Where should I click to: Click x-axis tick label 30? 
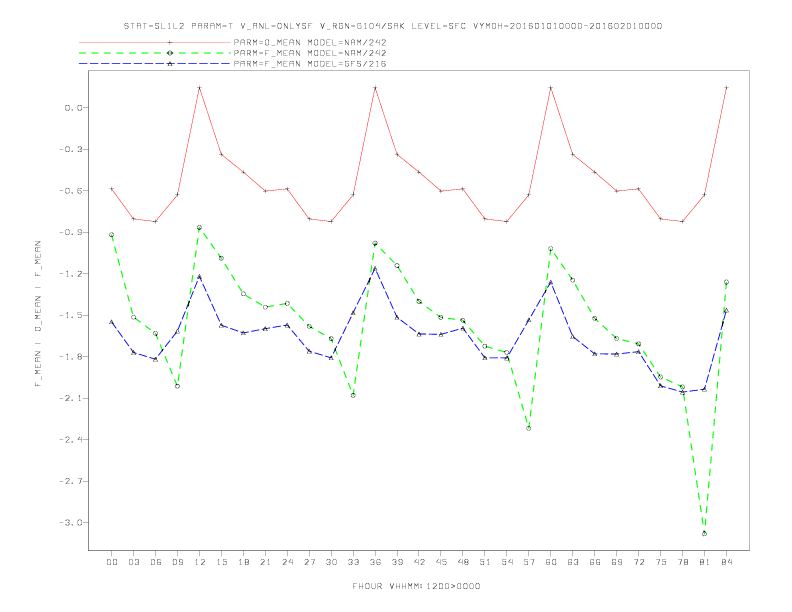[x=331, y=562]
